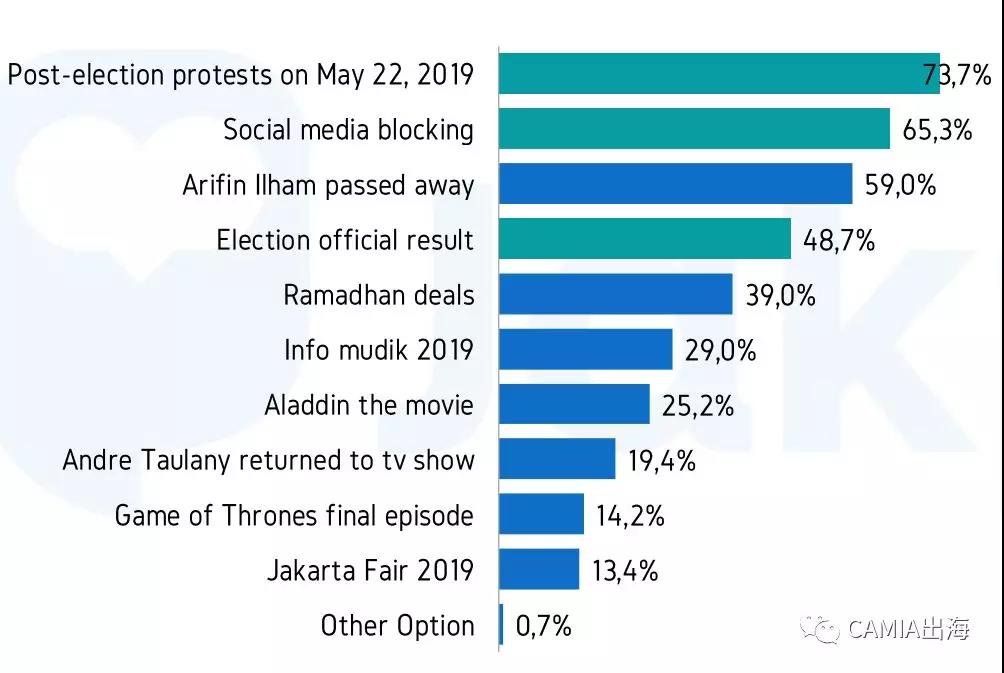This screenshot has width=1004, height=673.
Task: Select the 48,7% data label
Action: point(839,240)
